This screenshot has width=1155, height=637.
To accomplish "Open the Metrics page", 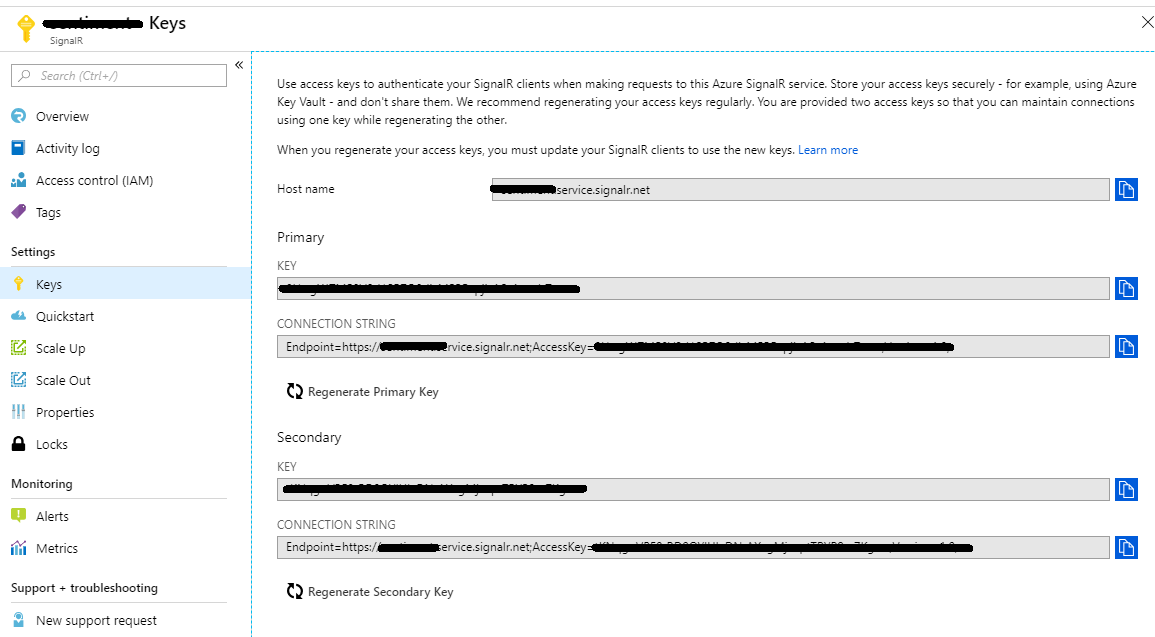I will click(x=57, y=549).
